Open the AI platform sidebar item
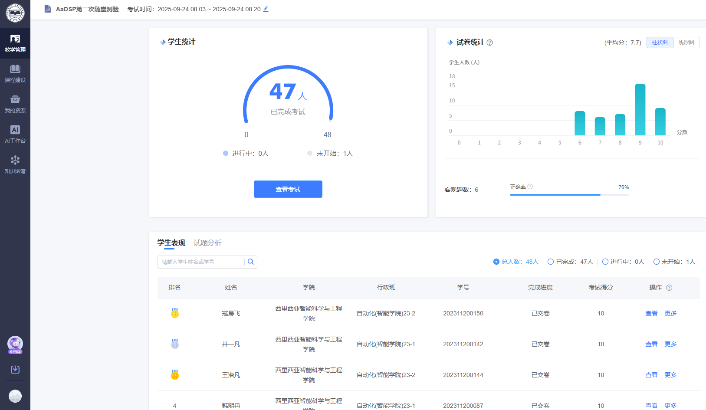Image resolution: width=706 pixels, height=410 pixels. point(15,133)
